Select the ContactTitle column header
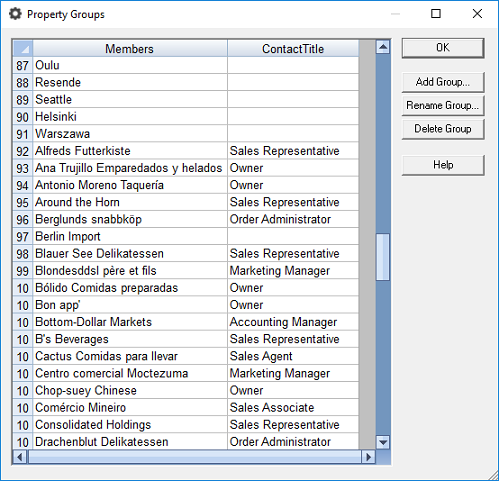This screenshot has width=499, height=481. pyautogui.click(x=293, y=49)
